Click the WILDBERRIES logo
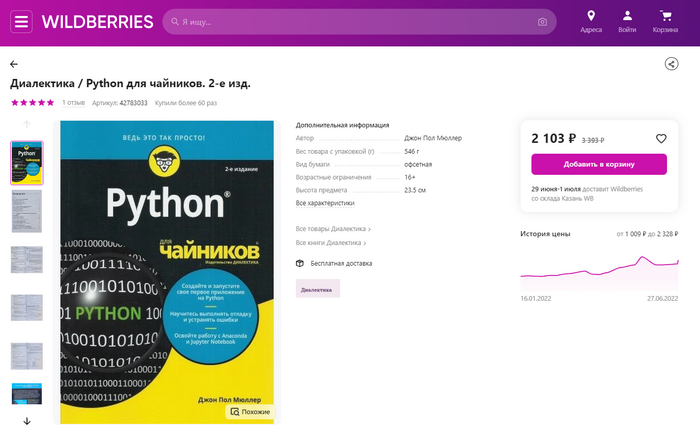The height and width of the screenshot is (442, 700). coord(98,22)
